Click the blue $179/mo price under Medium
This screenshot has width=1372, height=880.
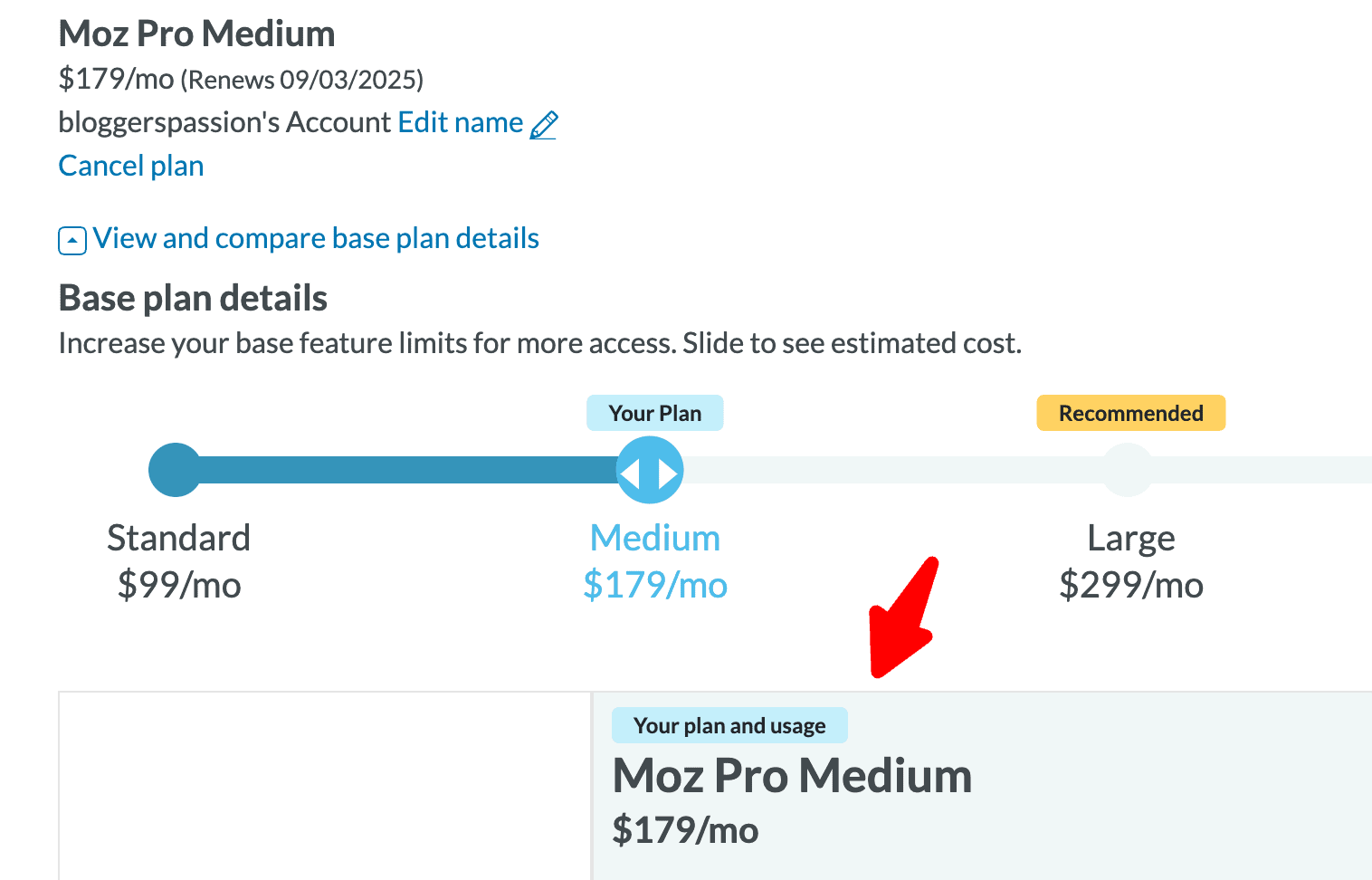coord(654,585)
